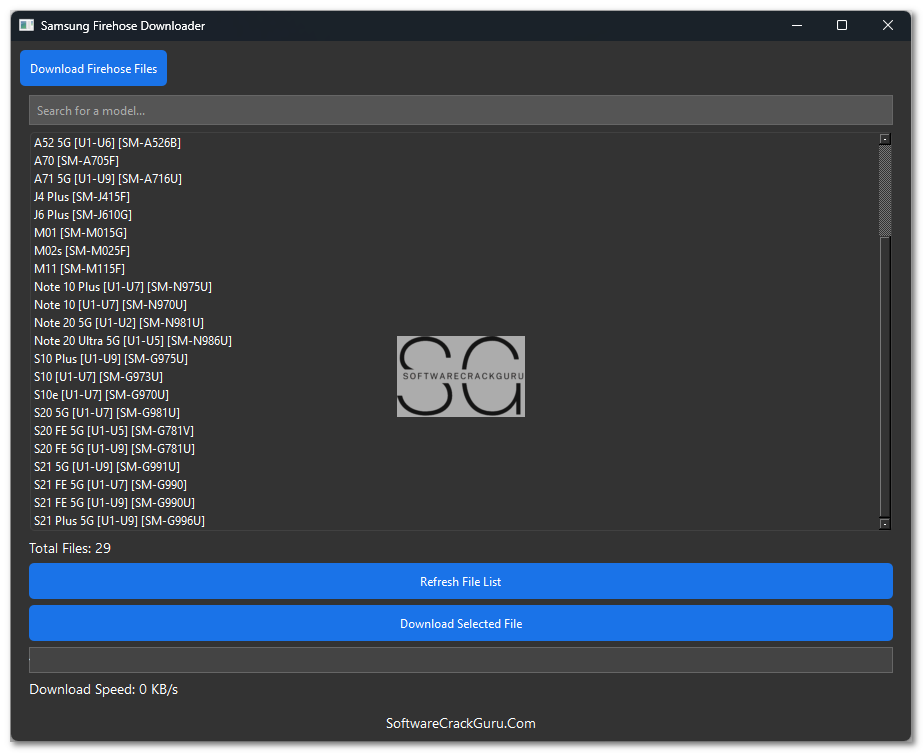The width and height of the screenshot is (923, 753).
Task: Pick M01 [SM-M015G] in the list
Action: tap(80, 233)
